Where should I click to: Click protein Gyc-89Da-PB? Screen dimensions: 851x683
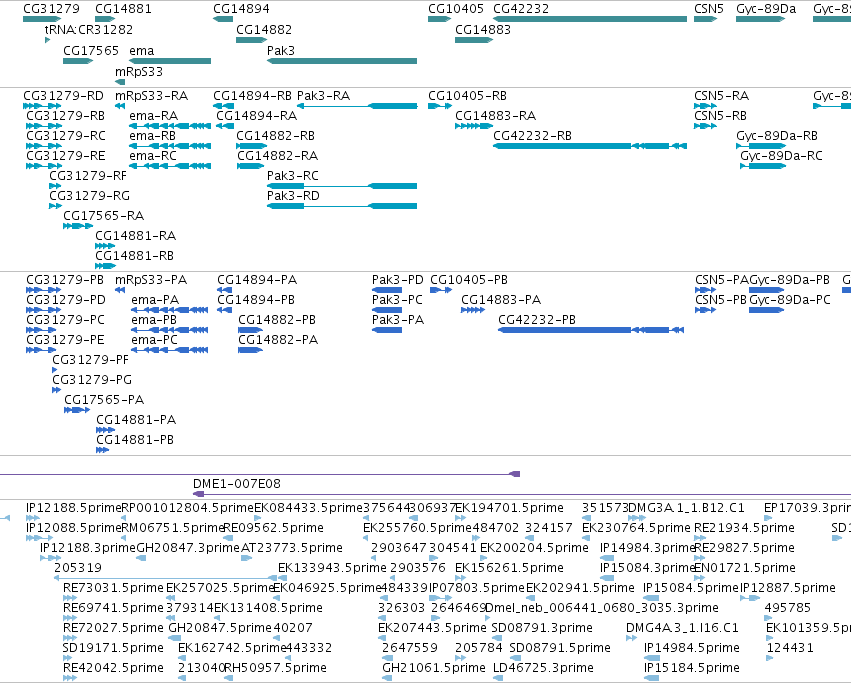pos(766,290)
